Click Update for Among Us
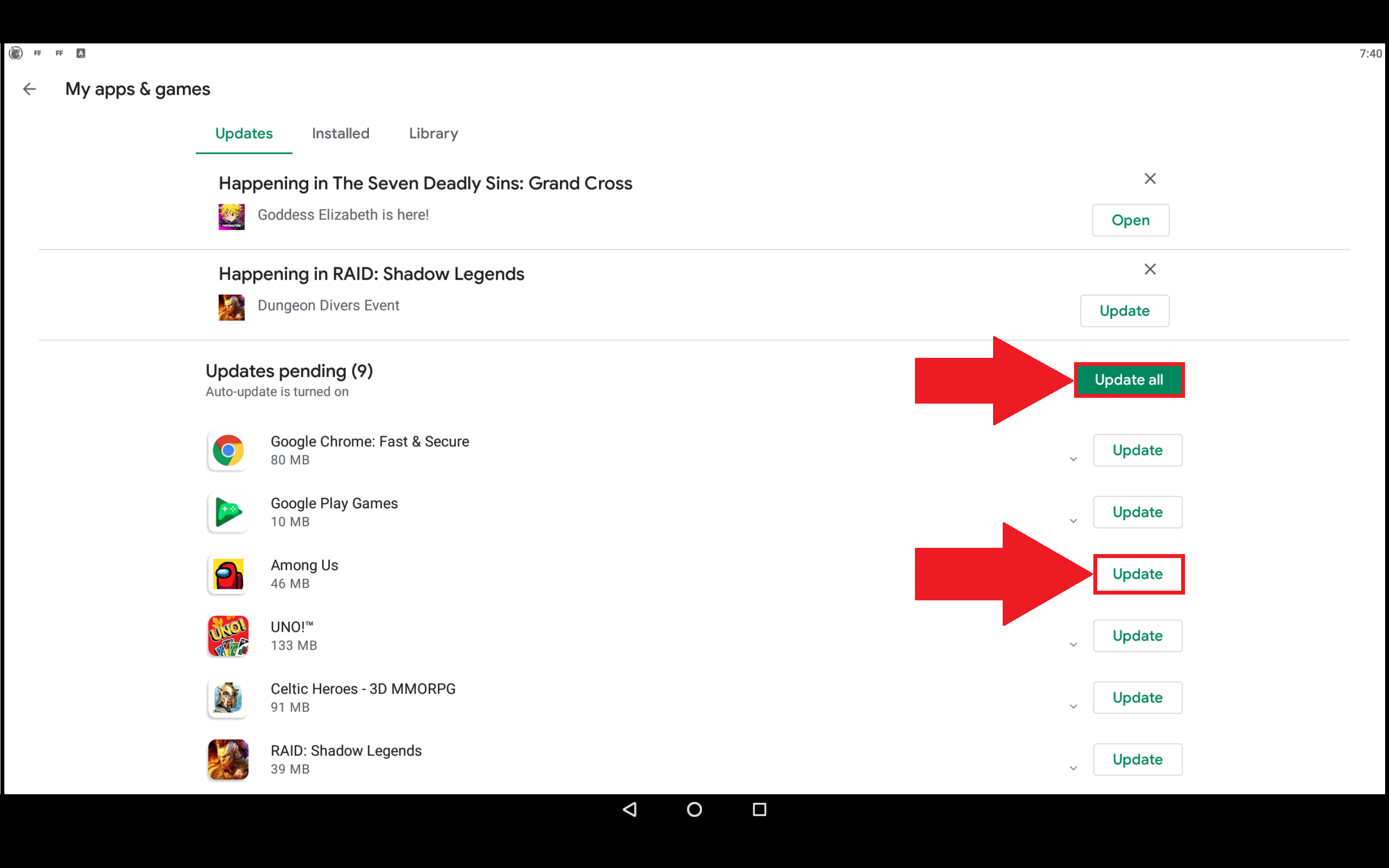 coord(1137,573)
